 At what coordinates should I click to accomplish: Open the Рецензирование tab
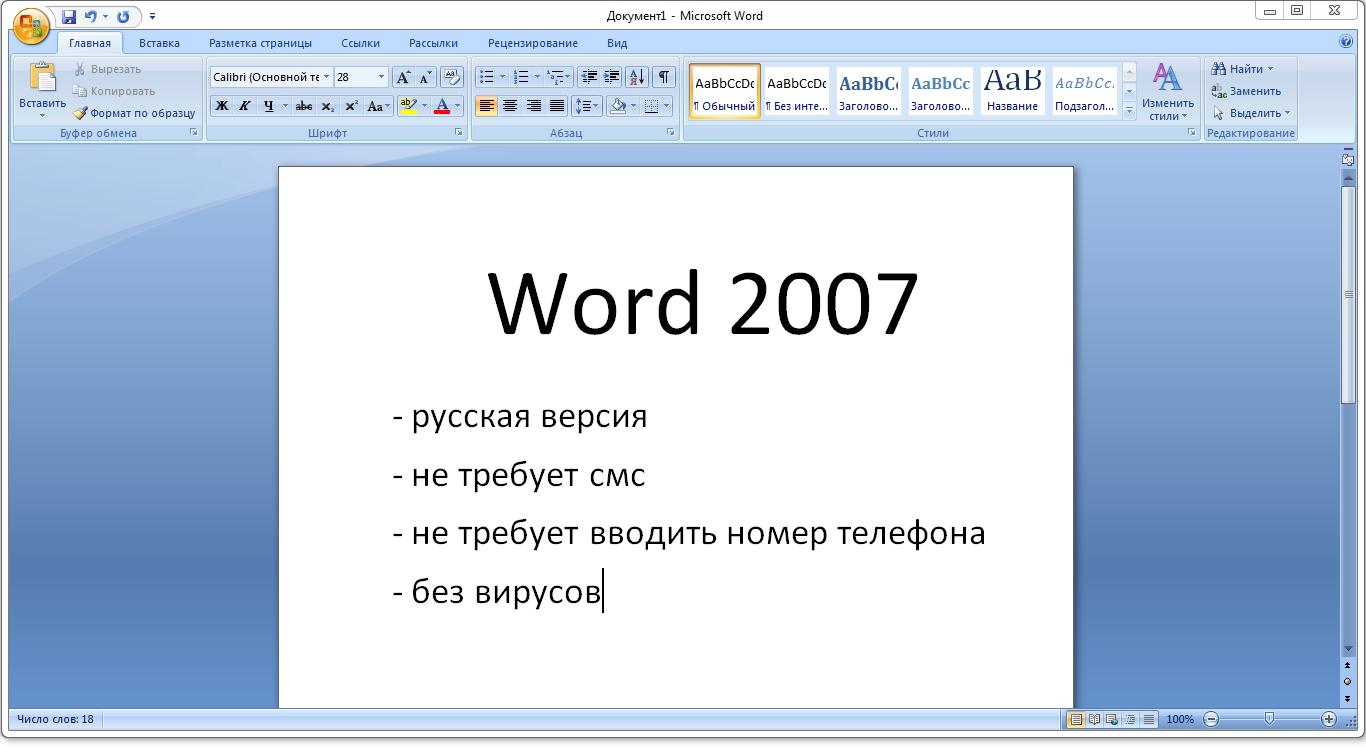tap(532, 43)
